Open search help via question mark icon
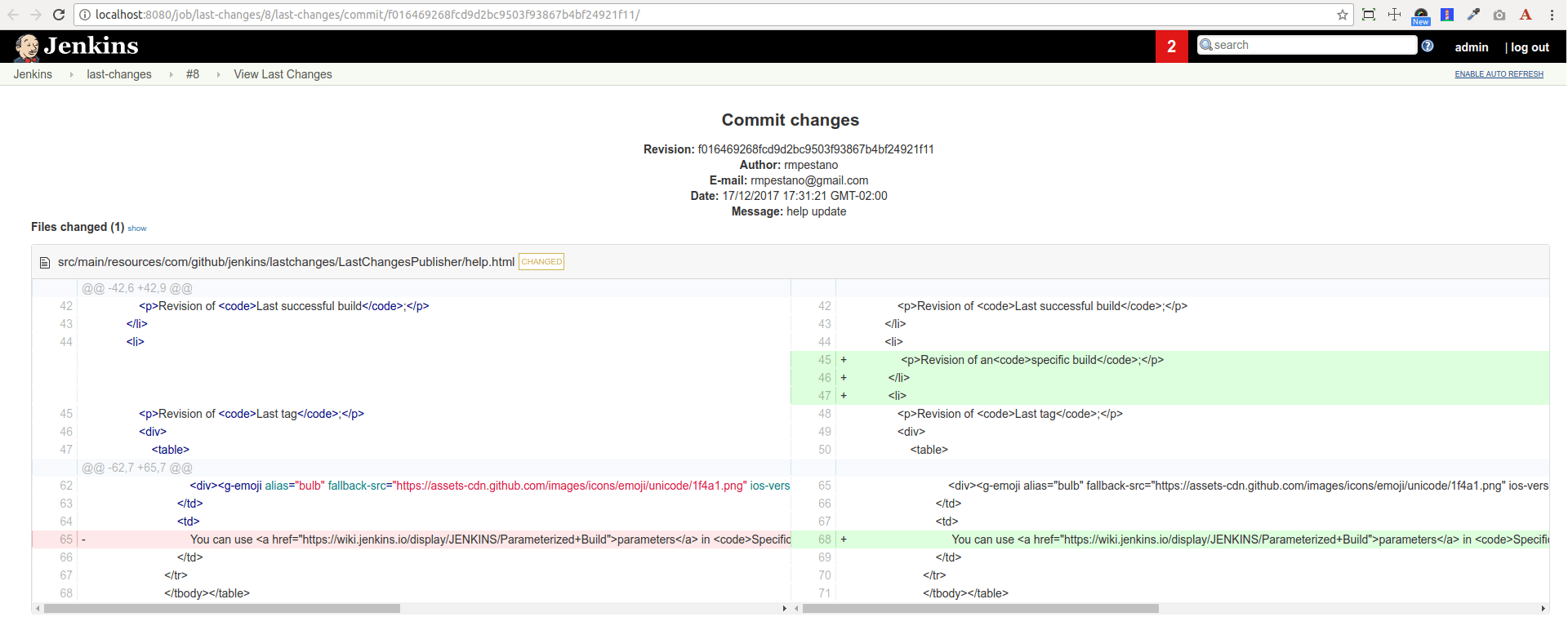The height and width of the screenshot is (626, 1568). pos(1428,46)
